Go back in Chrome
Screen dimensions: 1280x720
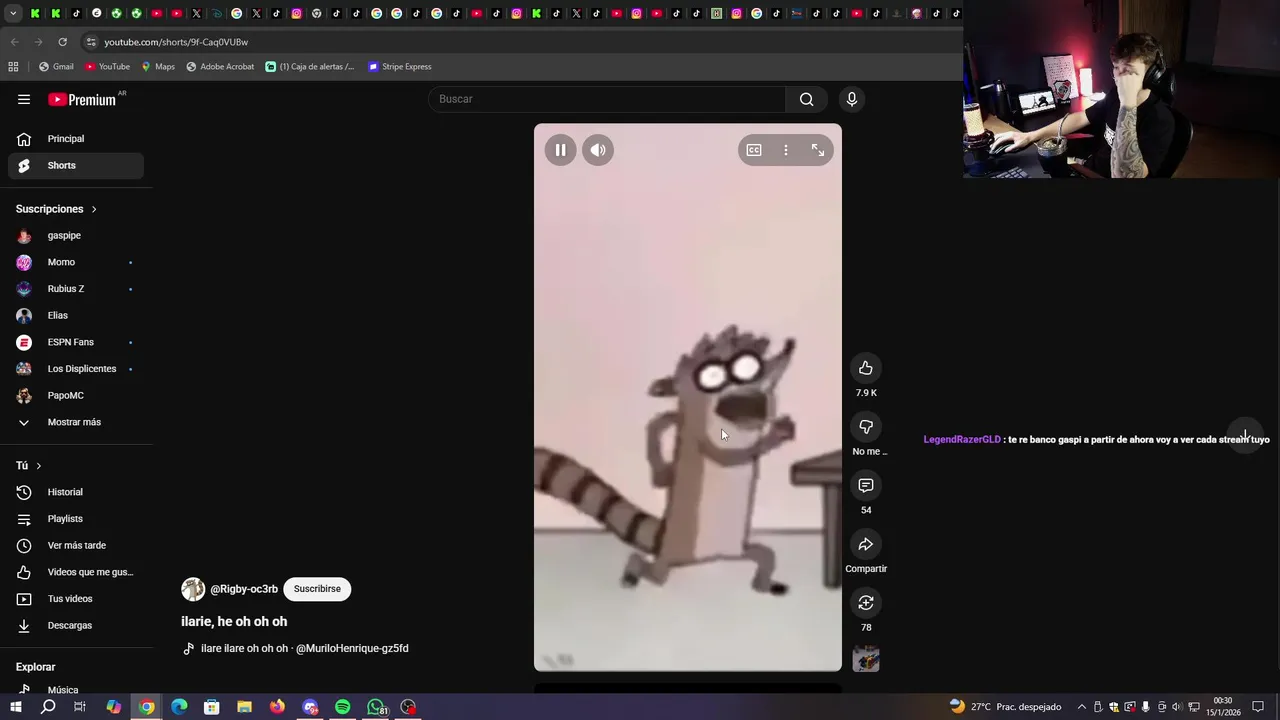14,42
